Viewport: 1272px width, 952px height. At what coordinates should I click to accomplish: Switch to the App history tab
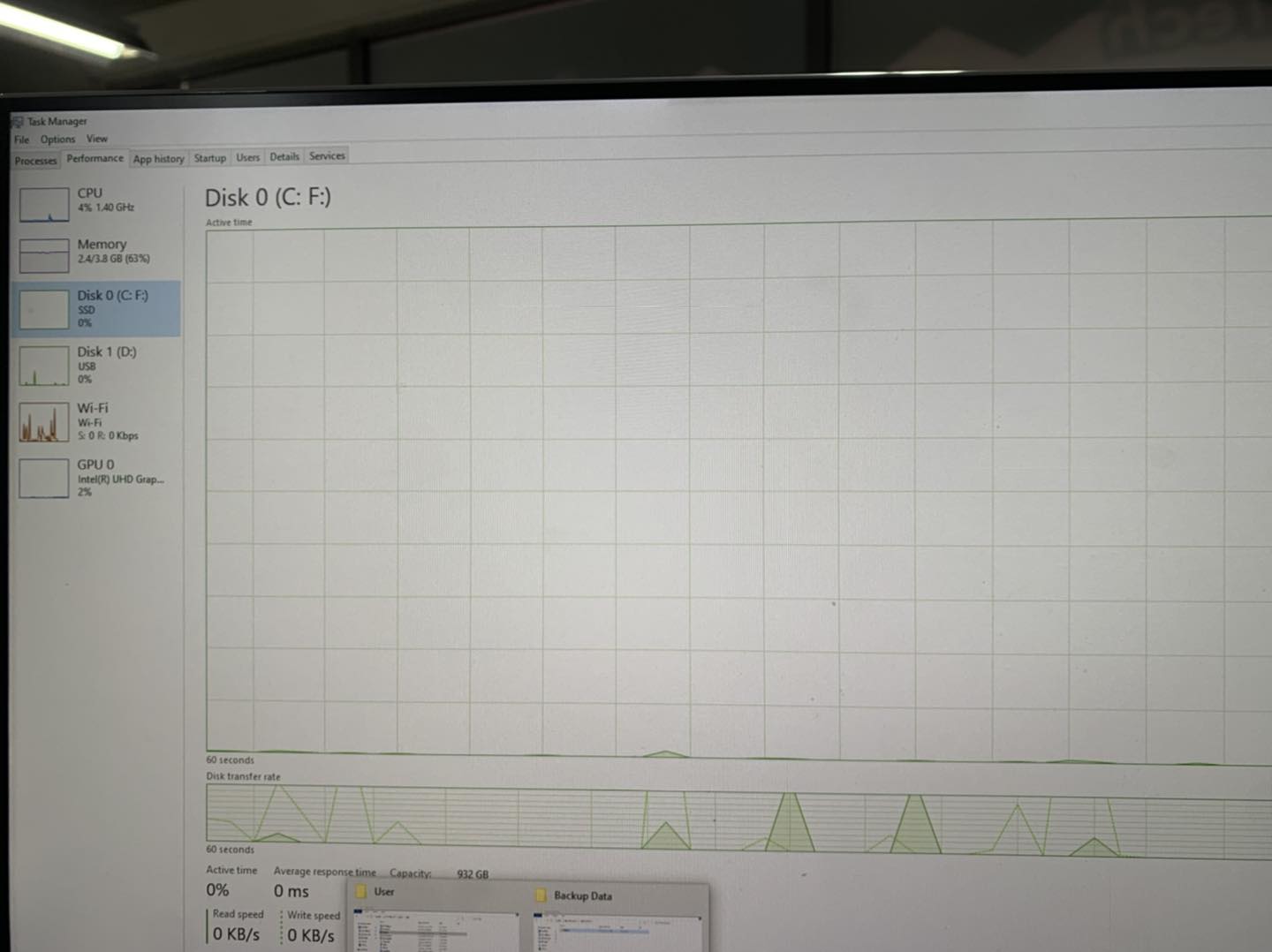159,159
